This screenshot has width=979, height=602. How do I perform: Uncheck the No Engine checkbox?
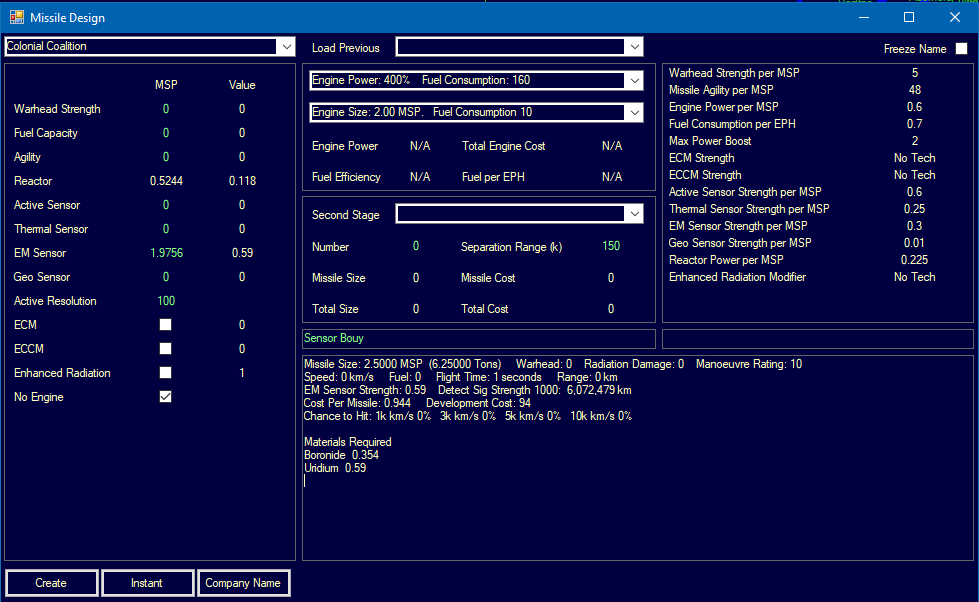pyautogui.click(x=165, y=397)
